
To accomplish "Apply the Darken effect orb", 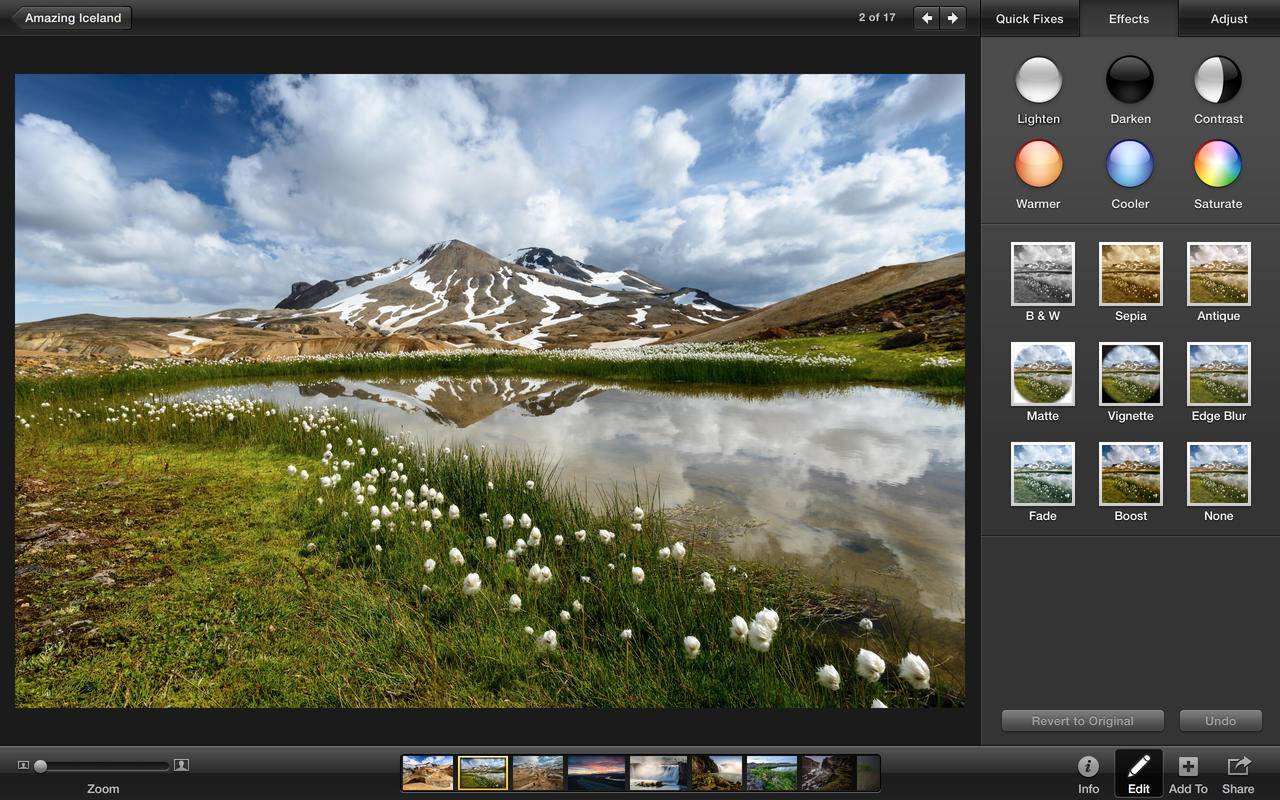I will [1130, 80].
